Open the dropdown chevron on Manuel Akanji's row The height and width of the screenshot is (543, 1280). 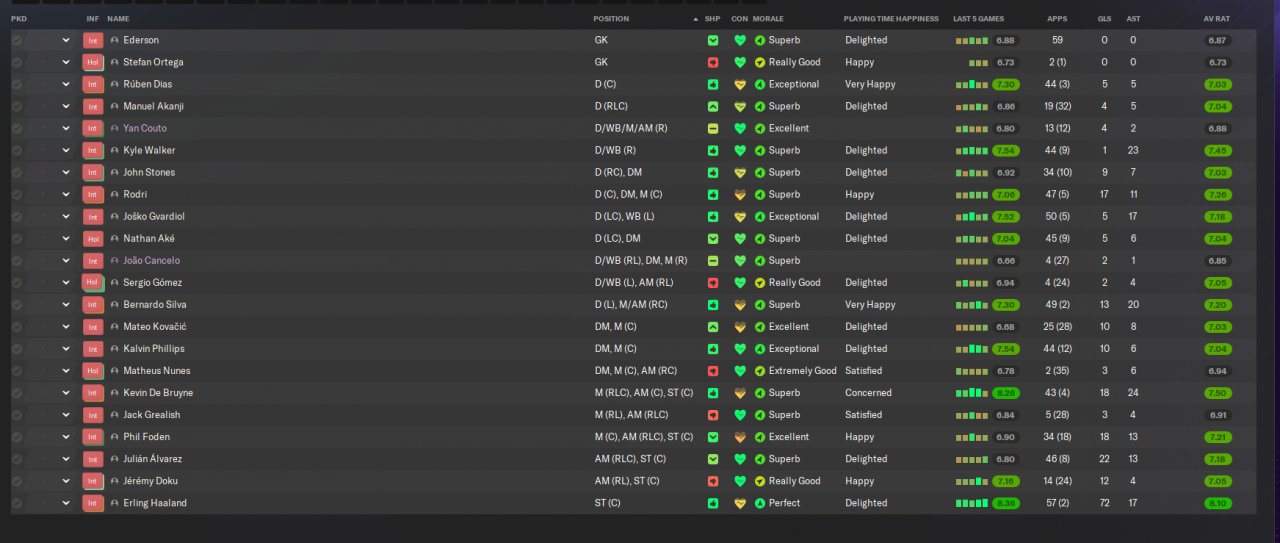[66, 106]
